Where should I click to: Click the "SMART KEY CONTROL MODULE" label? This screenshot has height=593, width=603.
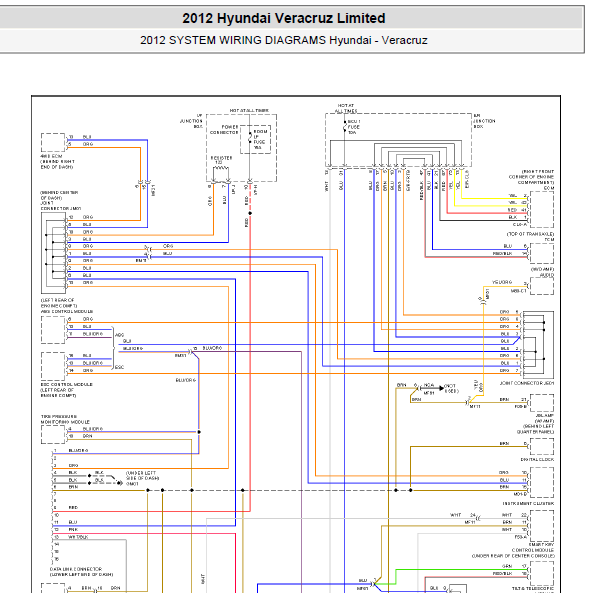533,548
